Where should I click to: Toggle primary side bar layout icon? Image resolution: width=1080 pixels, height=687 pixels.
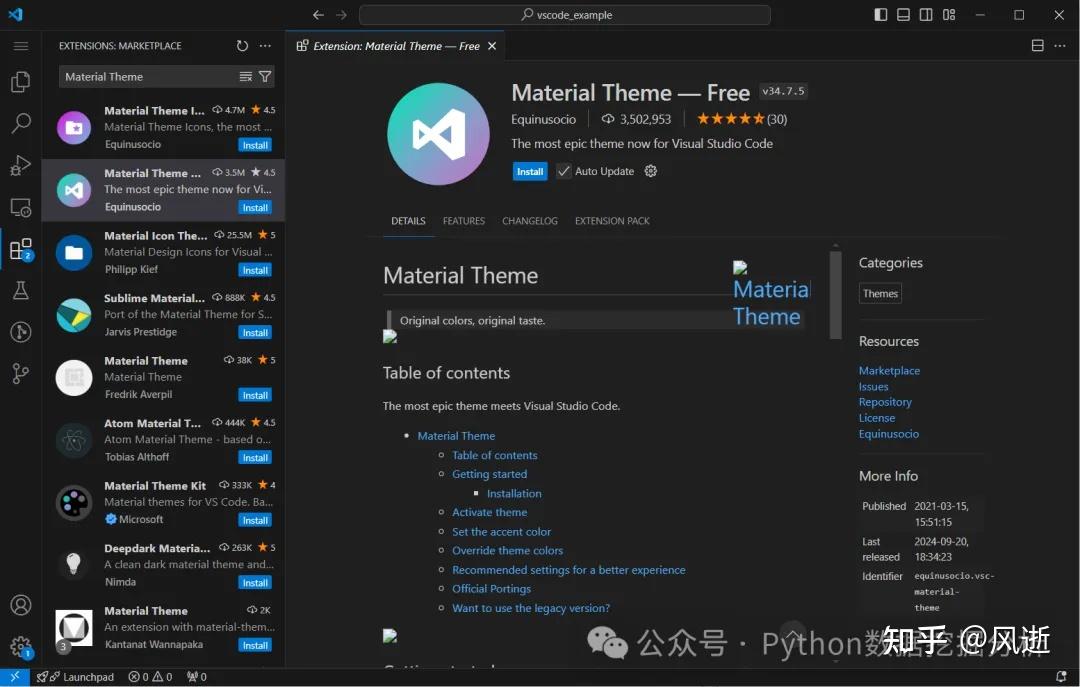(880, 14)
